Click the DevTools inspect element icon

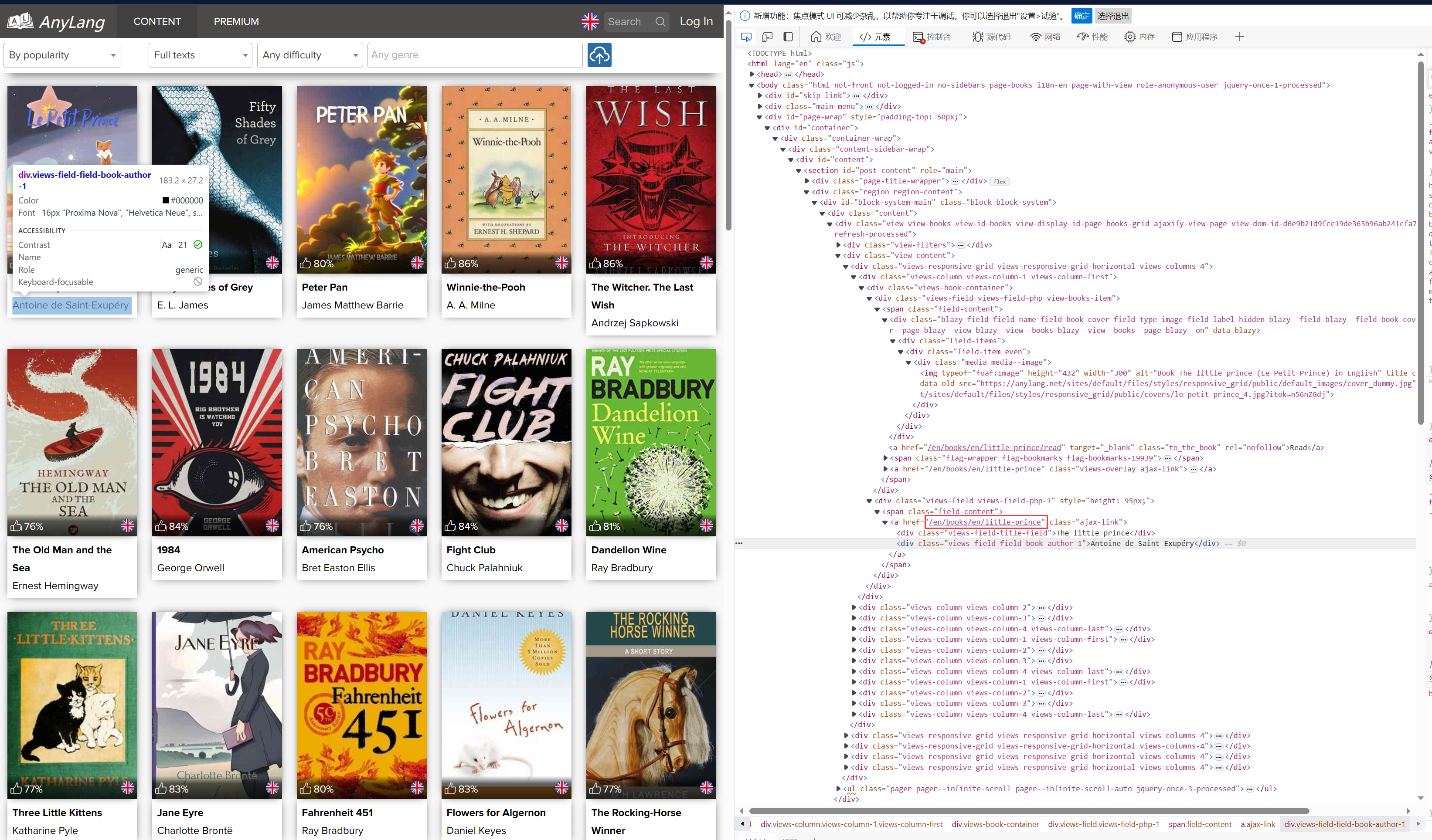click(x=746, y=37)
